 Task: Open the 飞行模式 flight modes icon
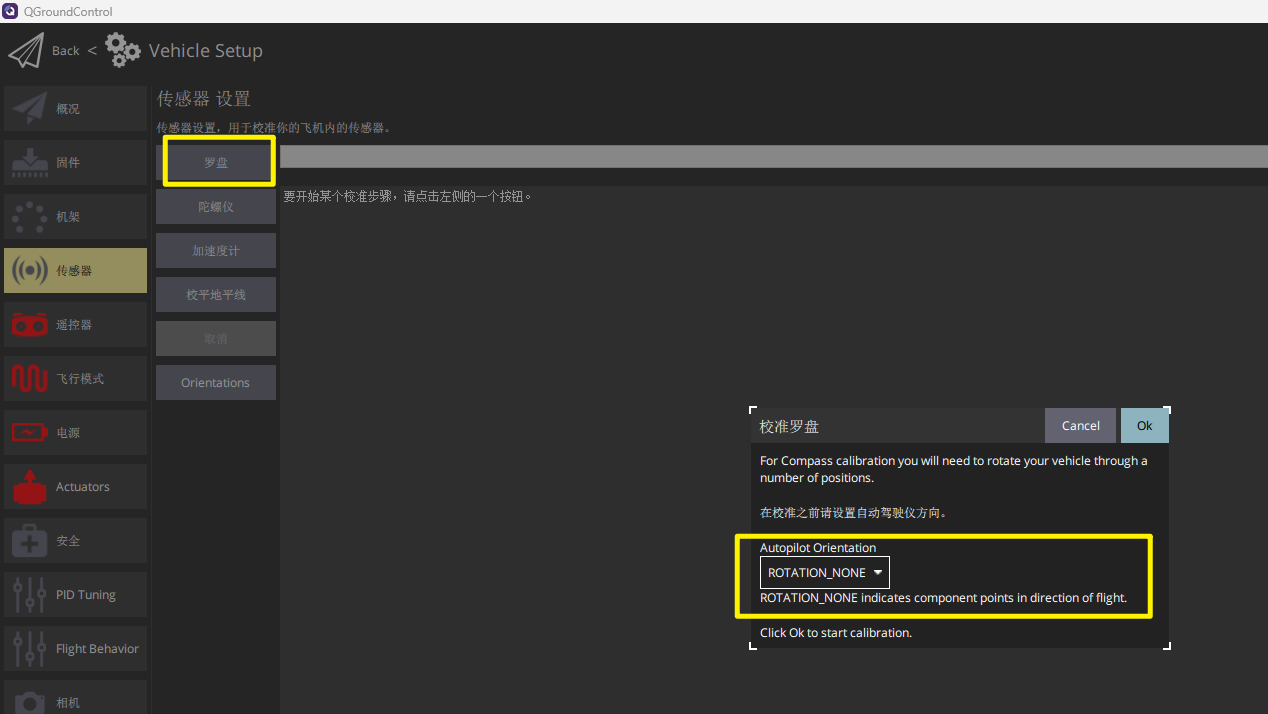point(30,379)
